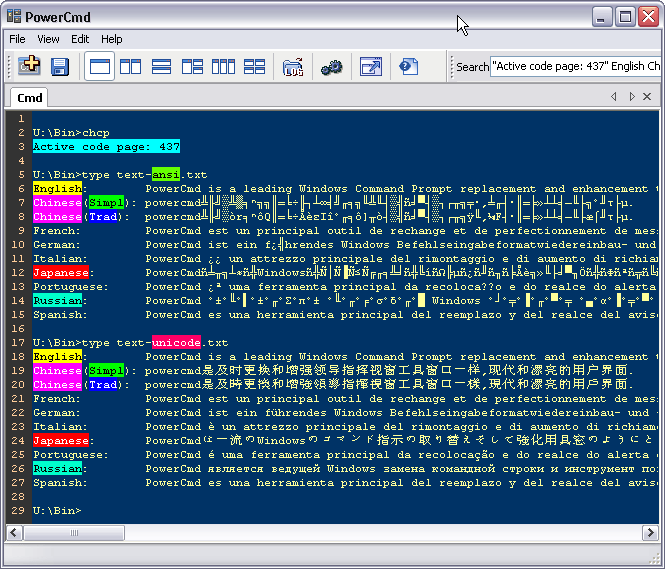665x569 pixels.
Task: Click the toolbar drag gripper beside Search
Action: pos(452,67)
